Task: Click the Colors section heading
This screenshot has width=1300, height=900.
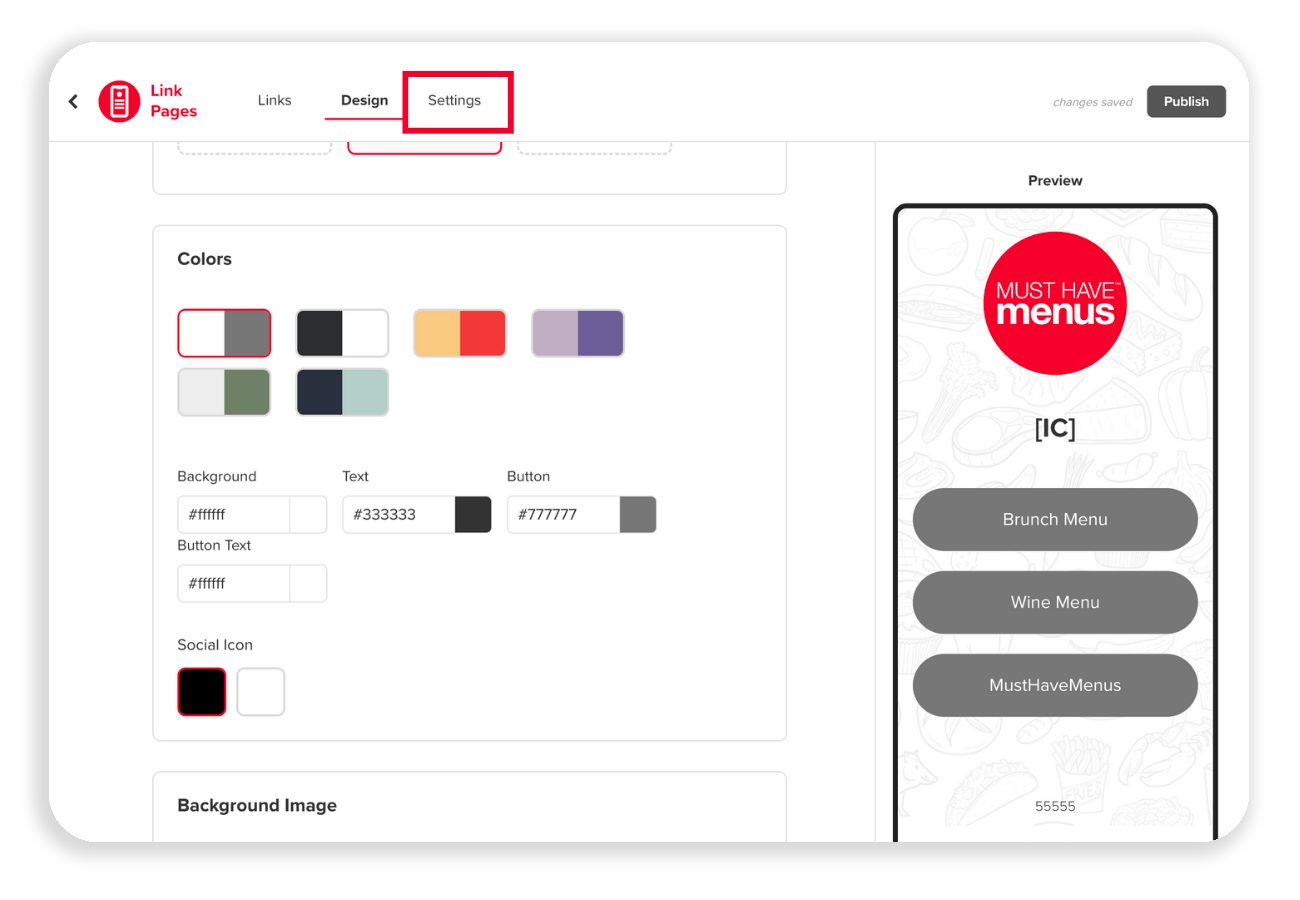Action: point(204,259)
